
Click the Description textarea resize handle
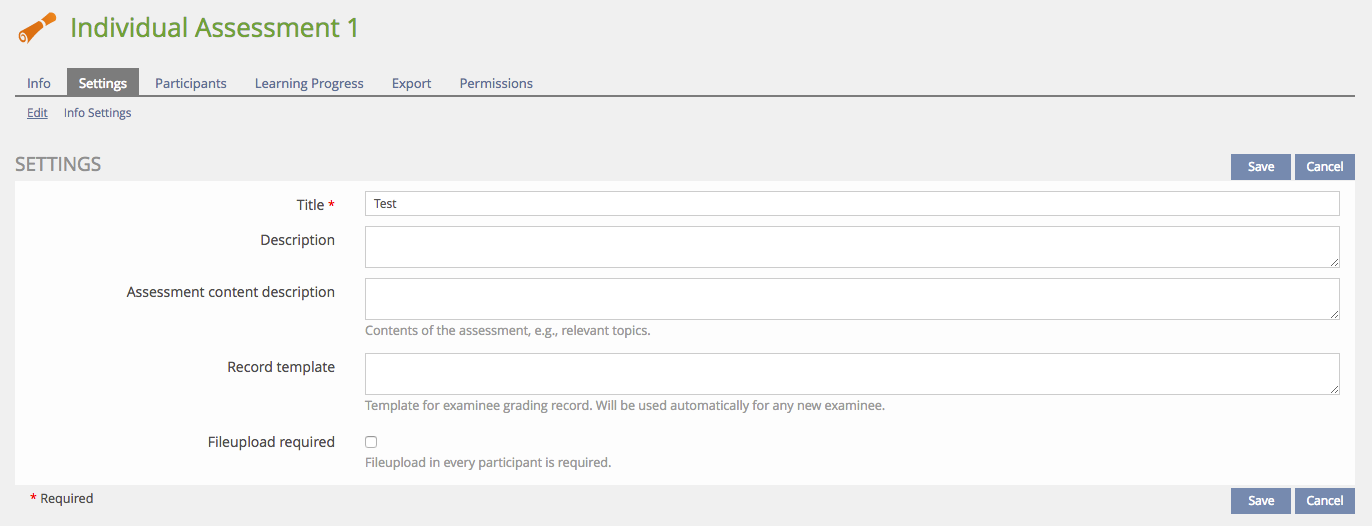[x=1334, y=262]
